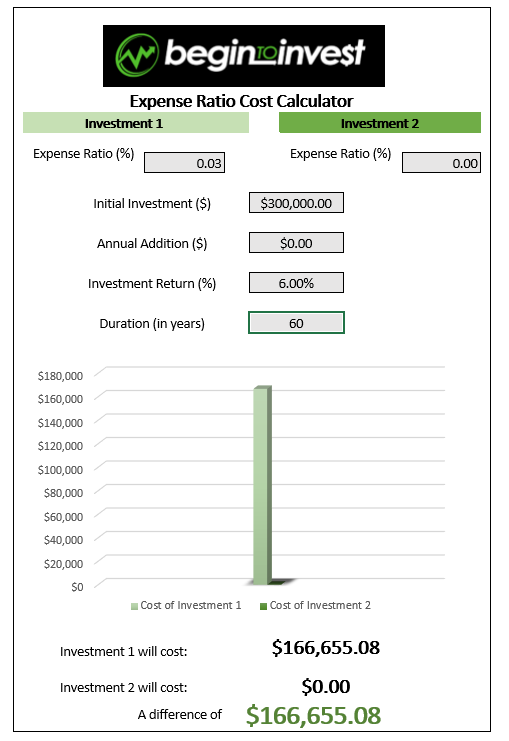509x741 pixels.
Task: Click the Investment 2 dark green header
Action: [x=380, y=123]
